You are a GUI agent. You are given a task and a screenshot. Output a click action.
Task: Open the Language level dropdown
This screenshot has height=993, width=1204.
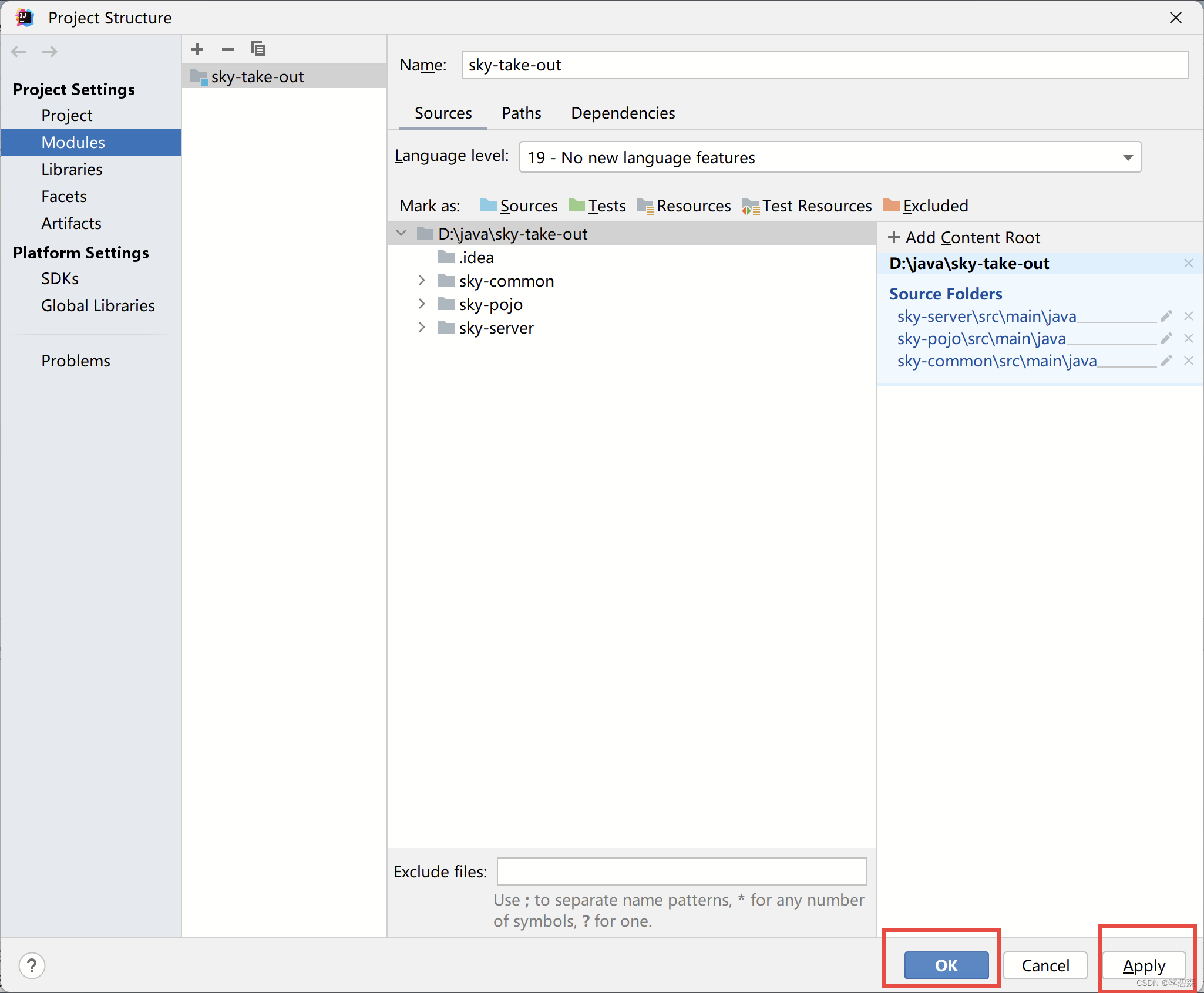(1128, 157)
